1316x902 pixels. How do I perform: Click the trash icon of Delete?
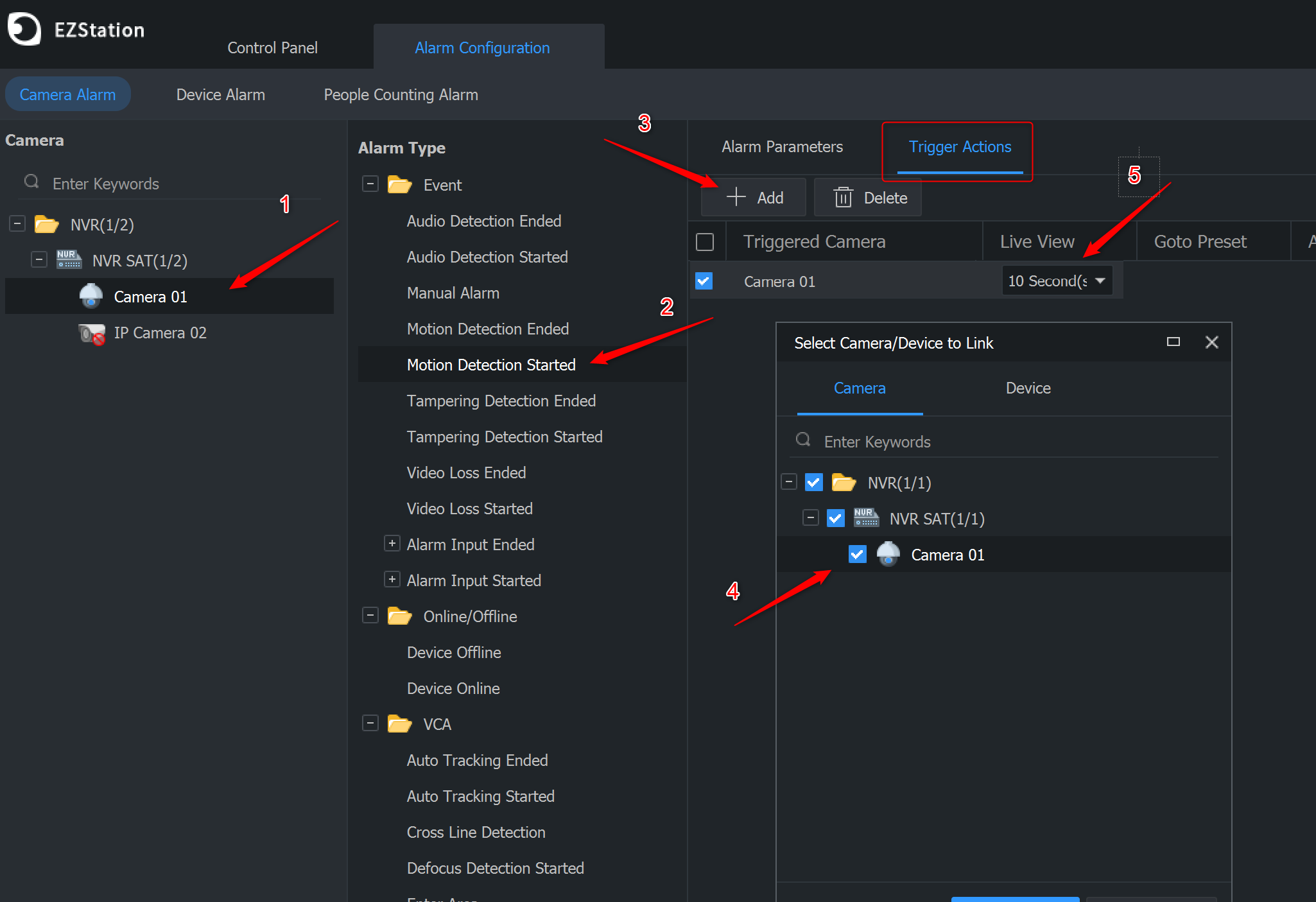843,197
